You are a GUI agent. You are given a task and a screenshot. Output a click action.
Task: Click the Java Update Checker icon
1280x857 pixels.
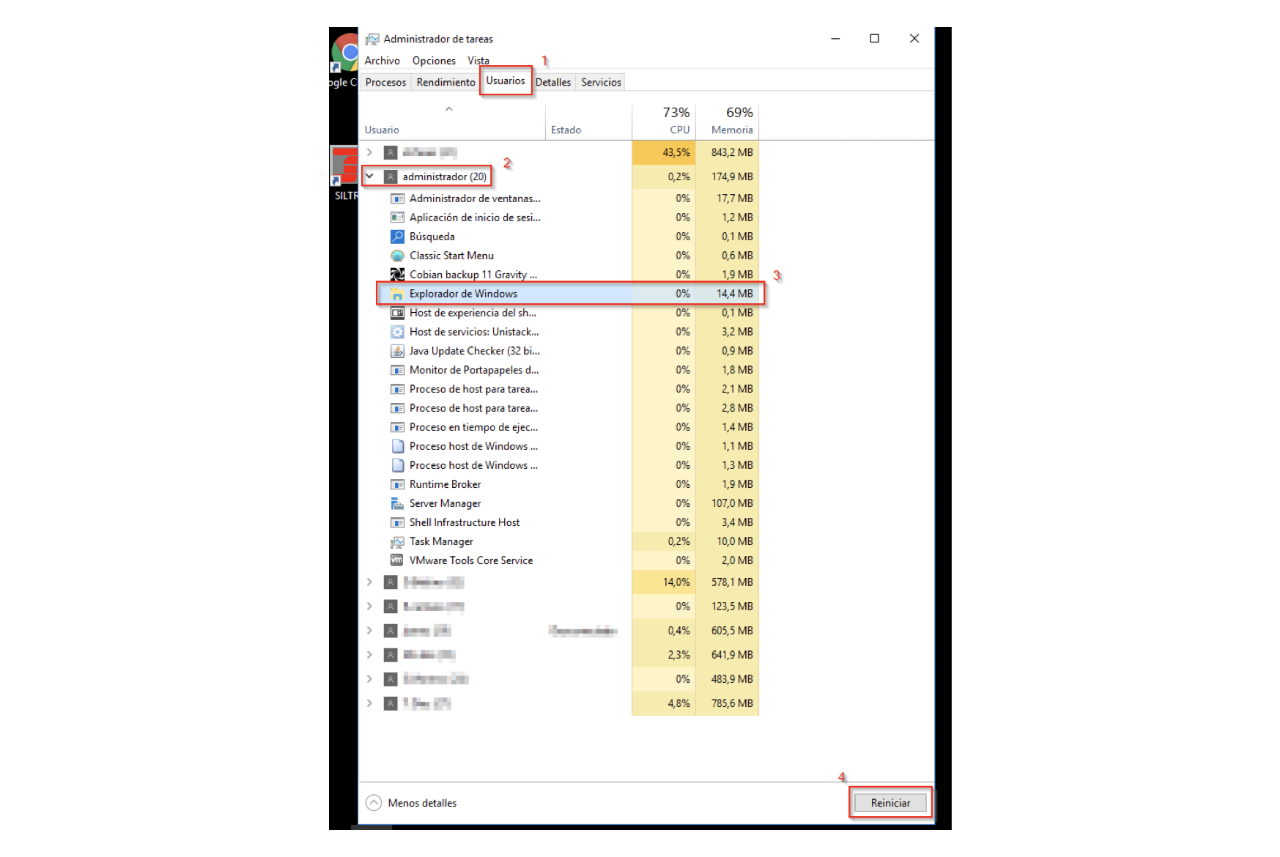click(397, 351)
